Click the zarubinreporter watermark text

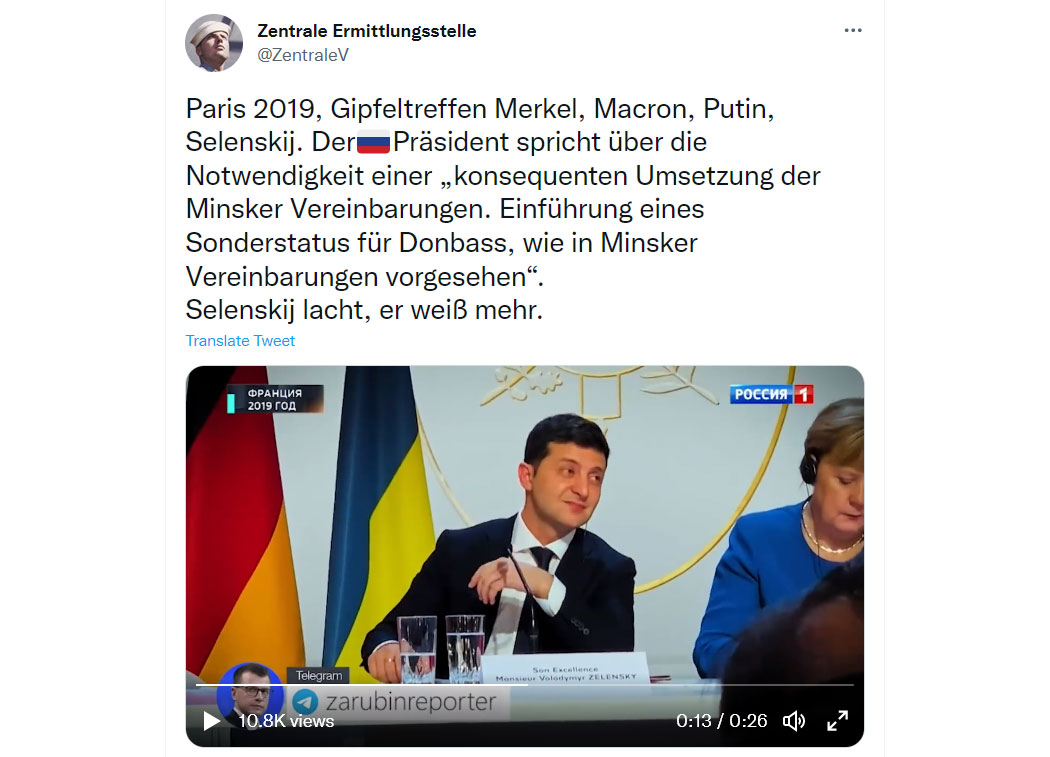[x=410, y=701]
